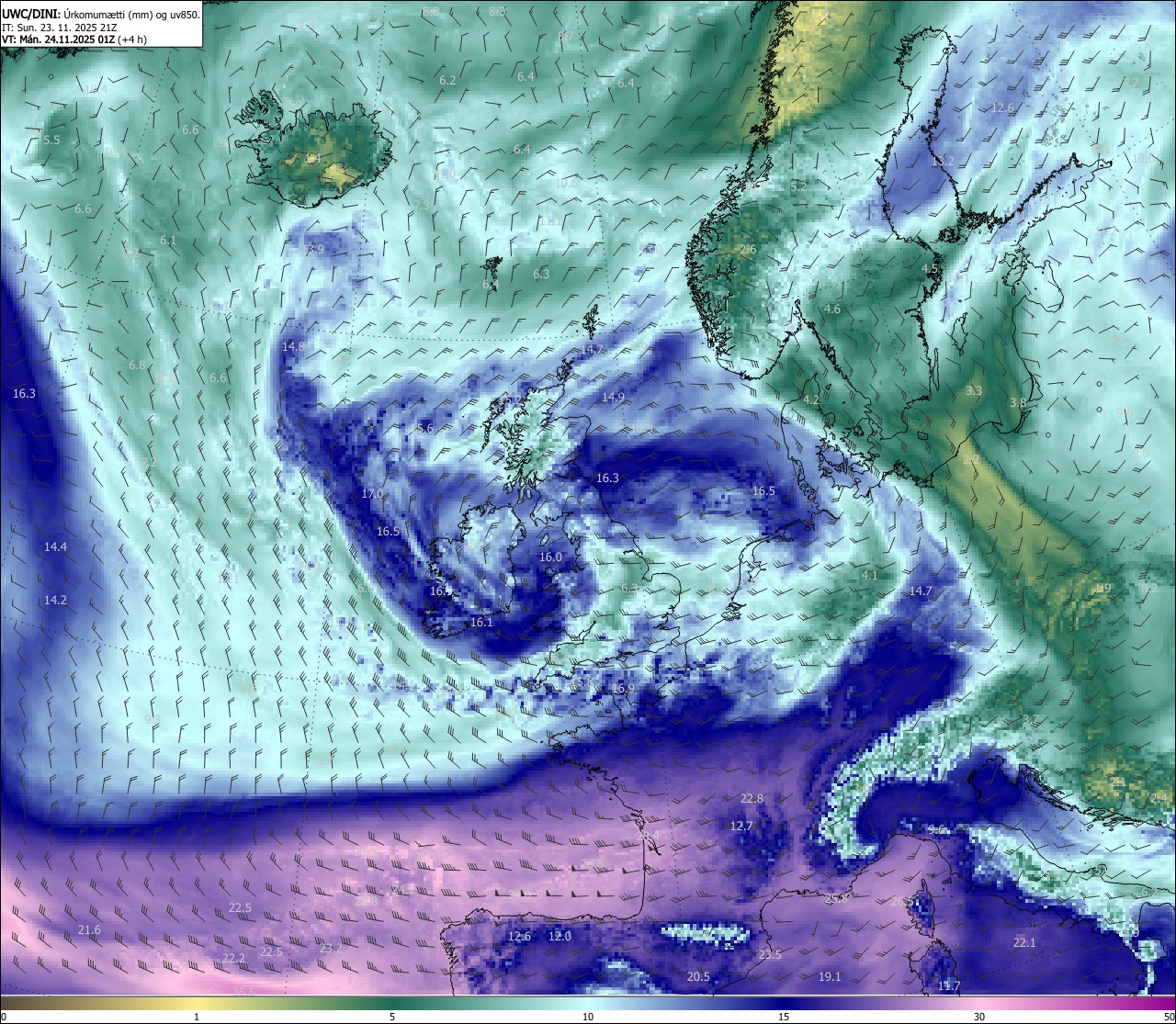Viewport: 1176px width, 1024px height.
Task: Click the 2.6 value label over Norway
Action: [747, 249]
